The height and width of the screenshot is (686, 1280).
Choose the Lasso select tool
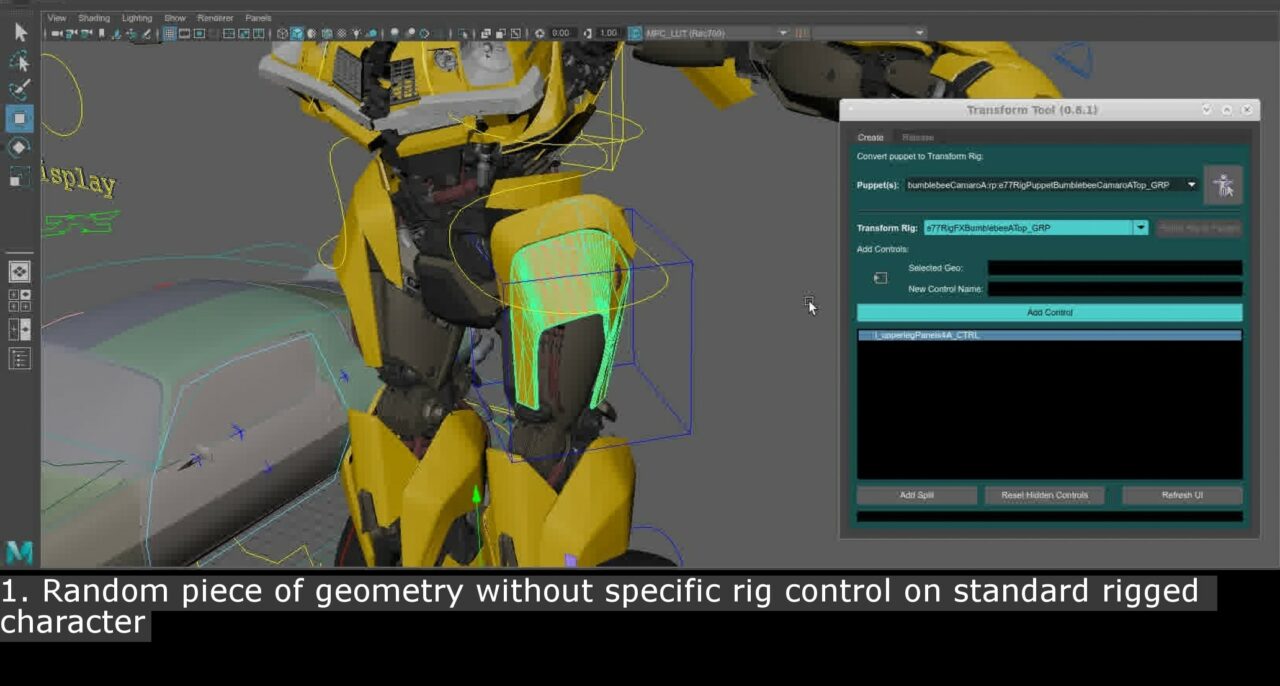tap(20, 61)
